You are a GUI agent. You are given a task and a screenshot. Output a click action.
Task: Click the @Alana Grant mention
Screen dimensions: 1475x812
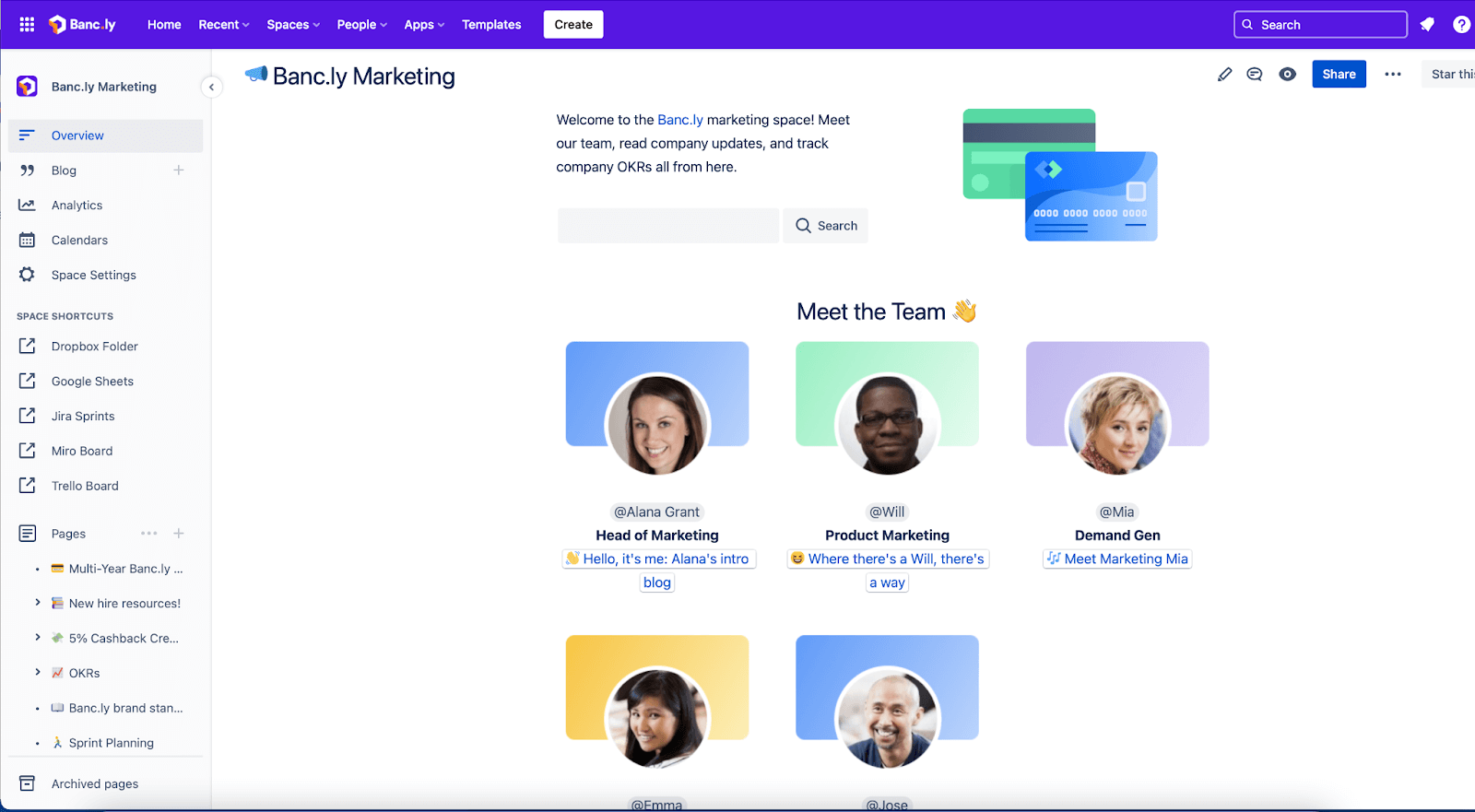click(657, 512)
